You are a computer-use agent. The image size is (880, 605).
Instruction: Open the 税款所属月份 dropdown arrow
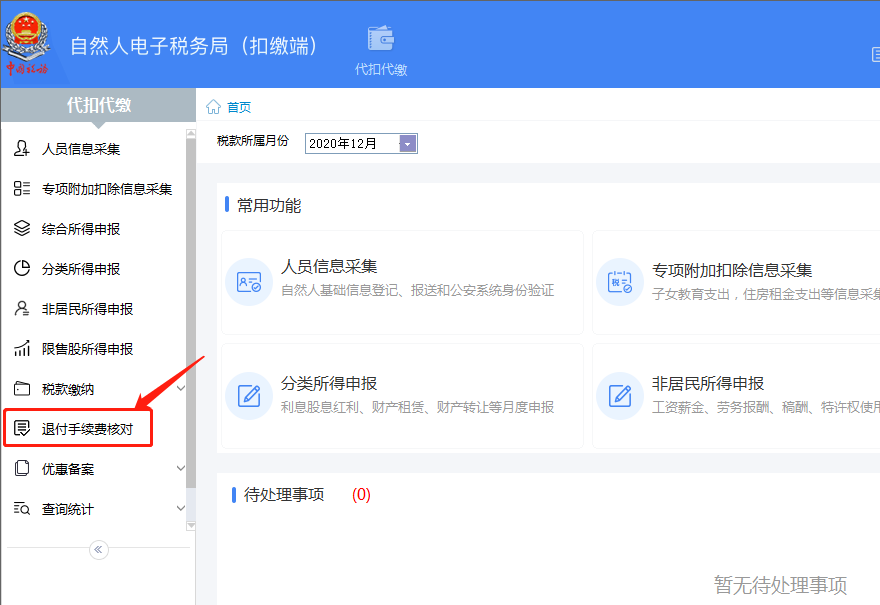click(x=408, y=144)
